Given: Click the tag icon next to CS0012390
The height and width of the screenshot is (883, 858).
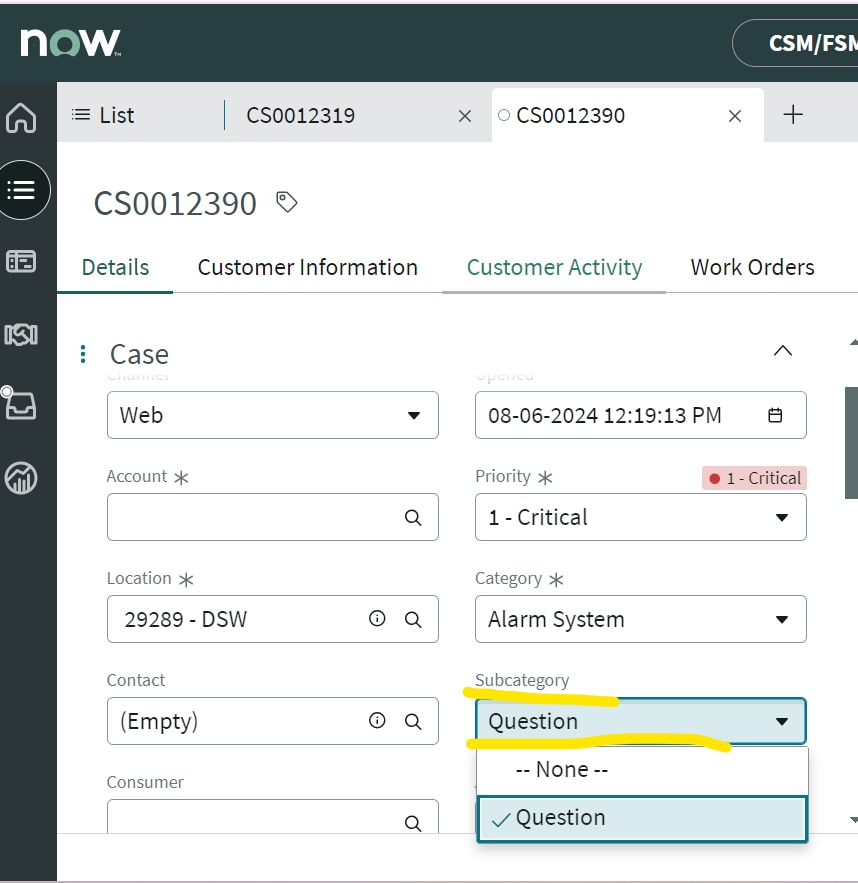Looking at the screenshot, I should (286, 202).
